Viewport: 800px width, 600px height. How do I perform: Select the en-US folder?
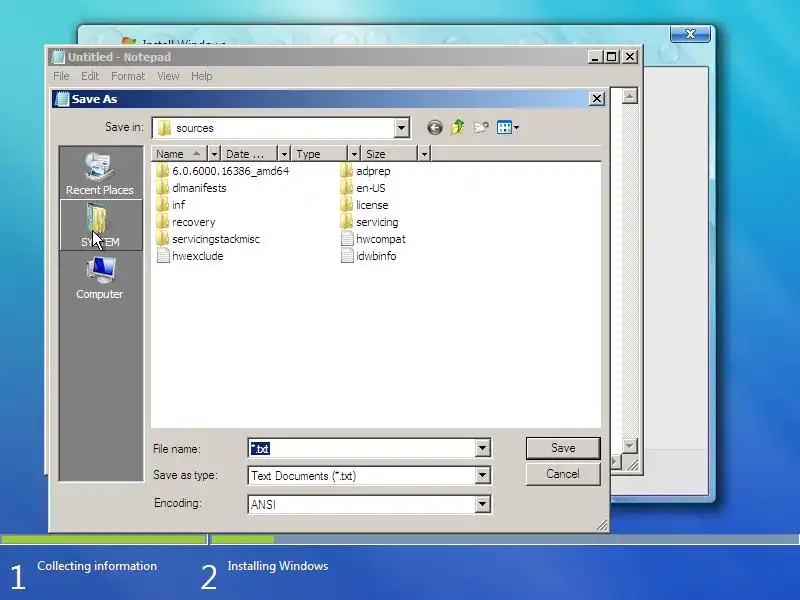click(363, 188)
